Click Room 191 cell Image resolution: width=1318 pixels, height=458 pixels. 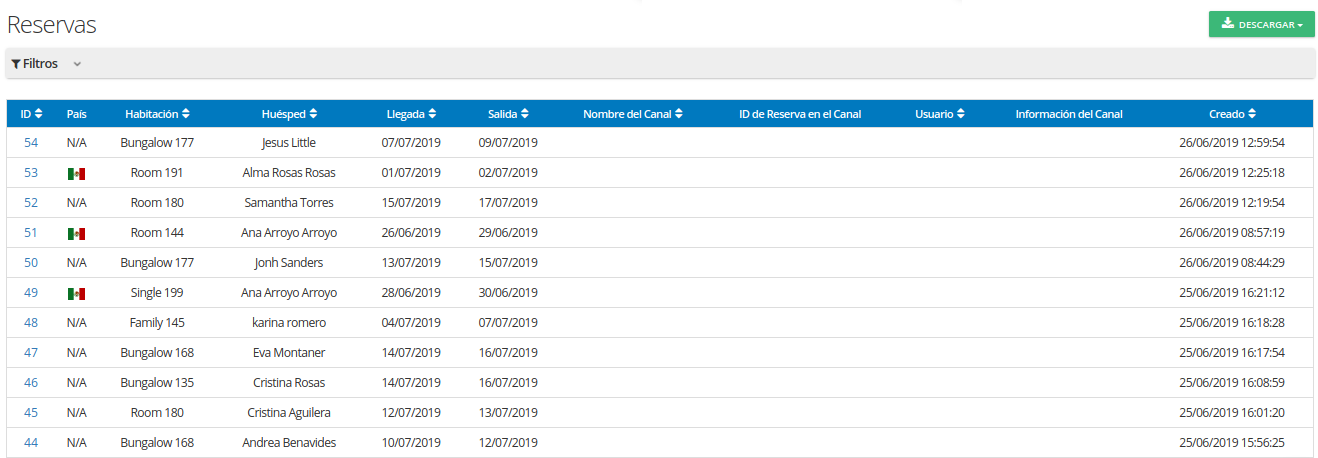pyautogui.click(x=157, y=173)
